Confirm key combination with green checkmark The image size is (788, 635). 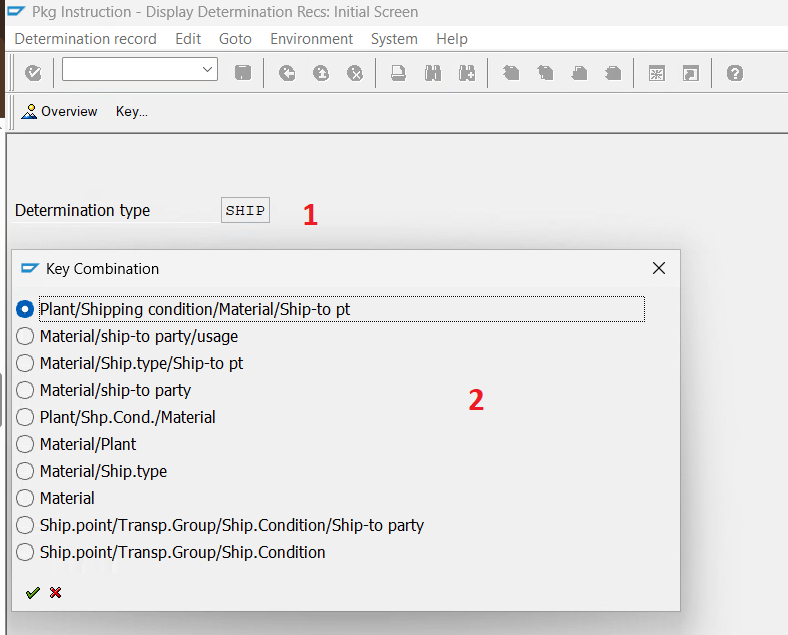click(33, 592)
